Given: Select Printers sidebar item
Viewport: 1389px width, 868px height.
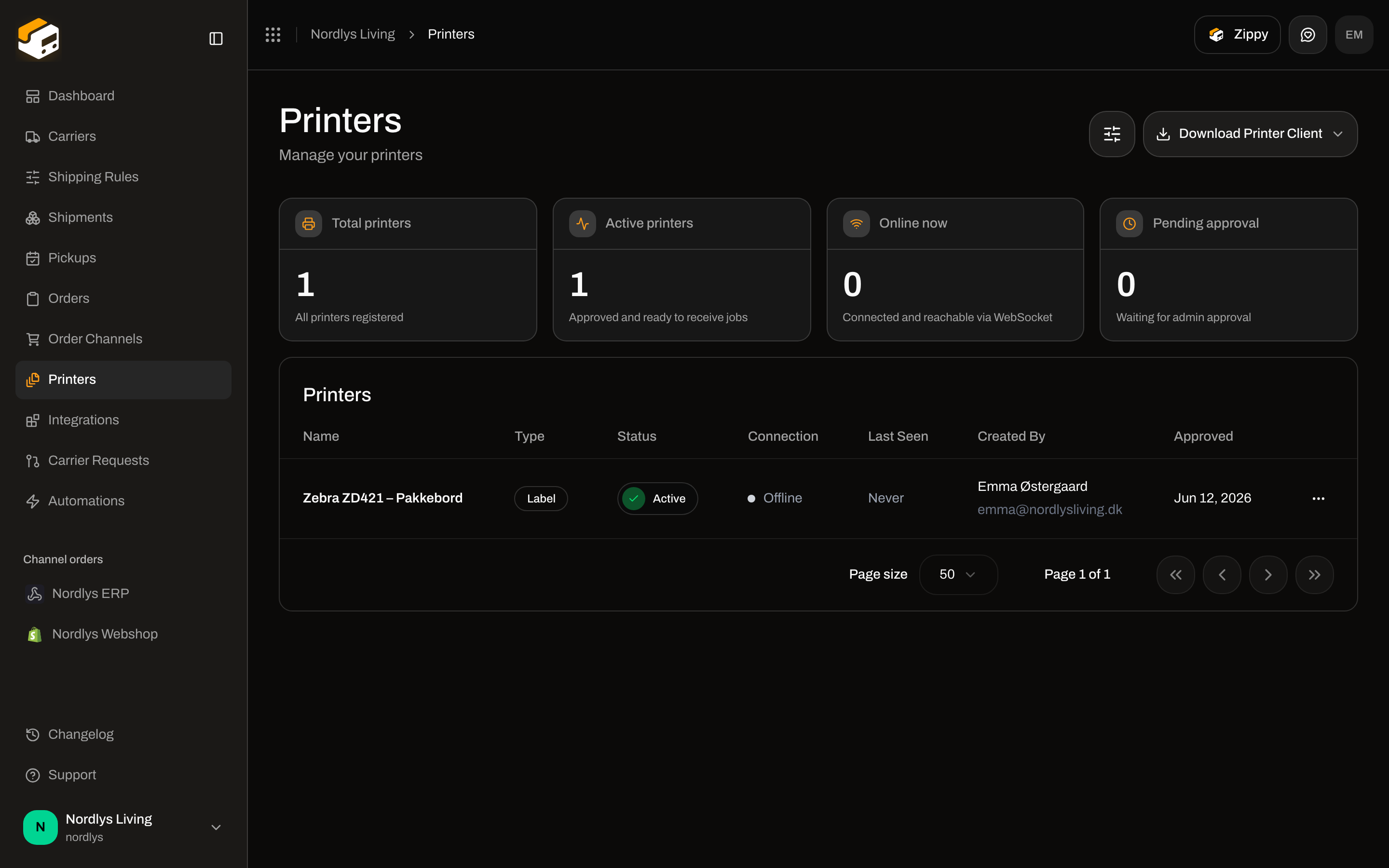Looking at the screenshot, I should pos(123,380).
